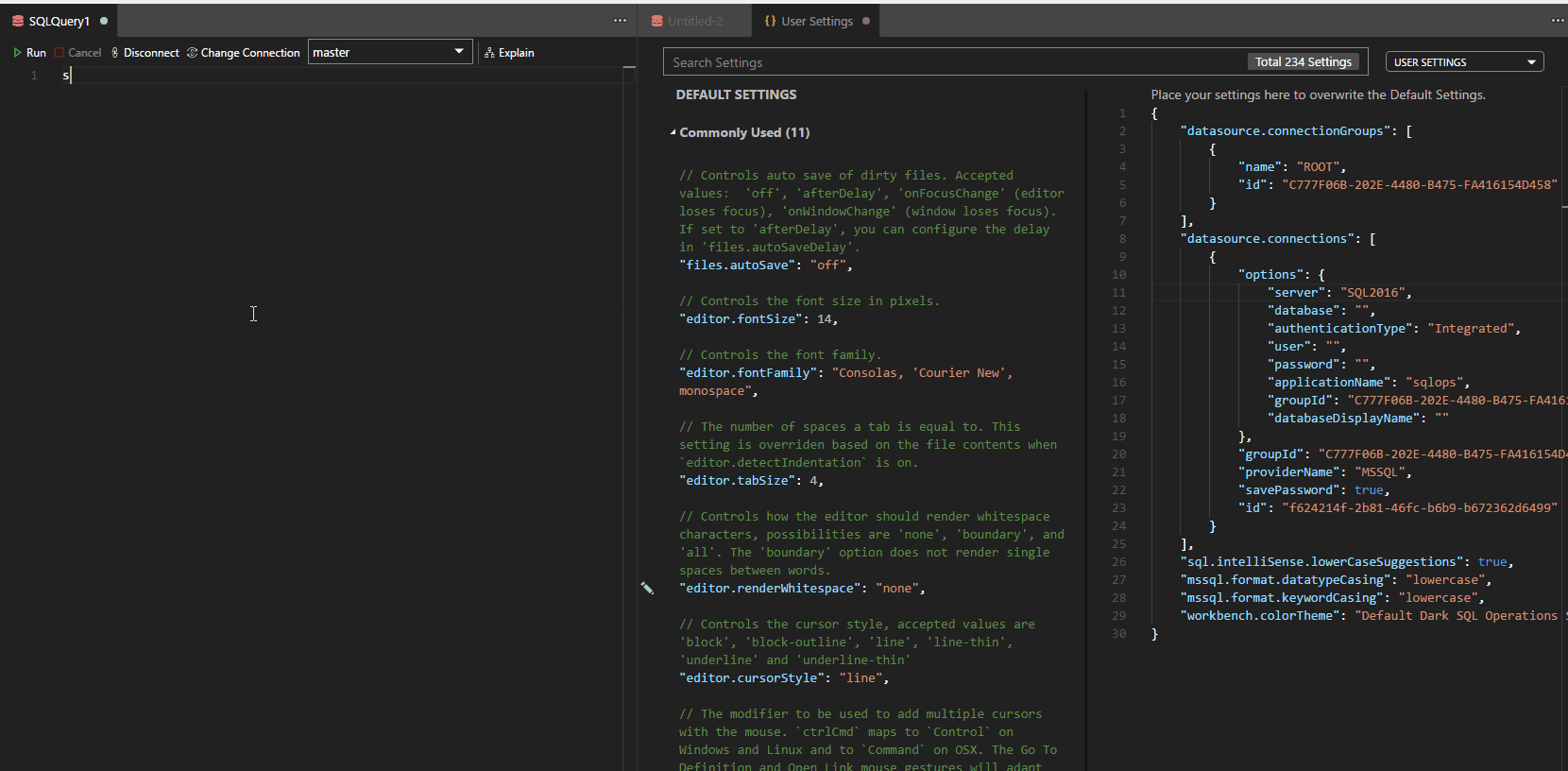Click the "editor.tabSize" setting line
The image size is (1568, 771).
[752, 481]
